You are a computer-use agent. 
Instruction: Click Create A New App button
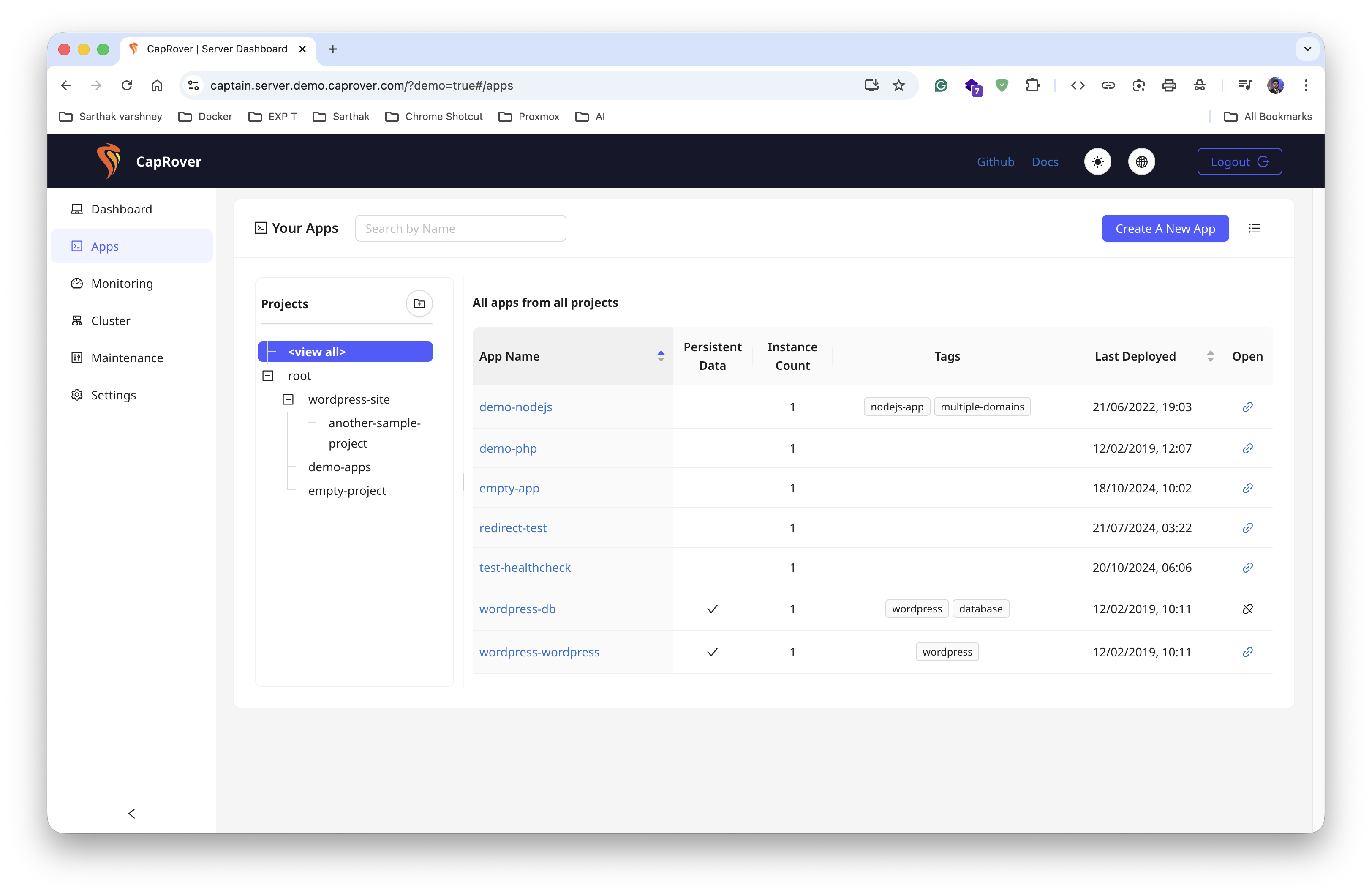coord(1165,229)
